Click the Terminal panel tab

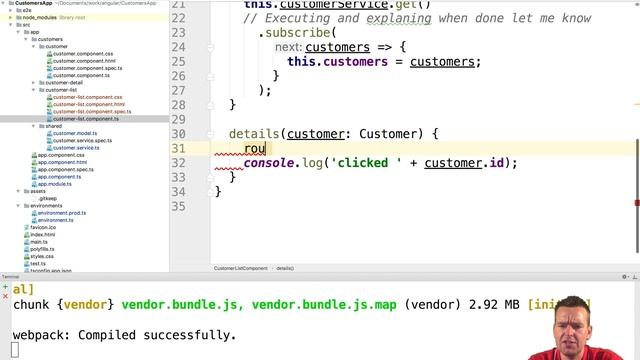(10, 277)
